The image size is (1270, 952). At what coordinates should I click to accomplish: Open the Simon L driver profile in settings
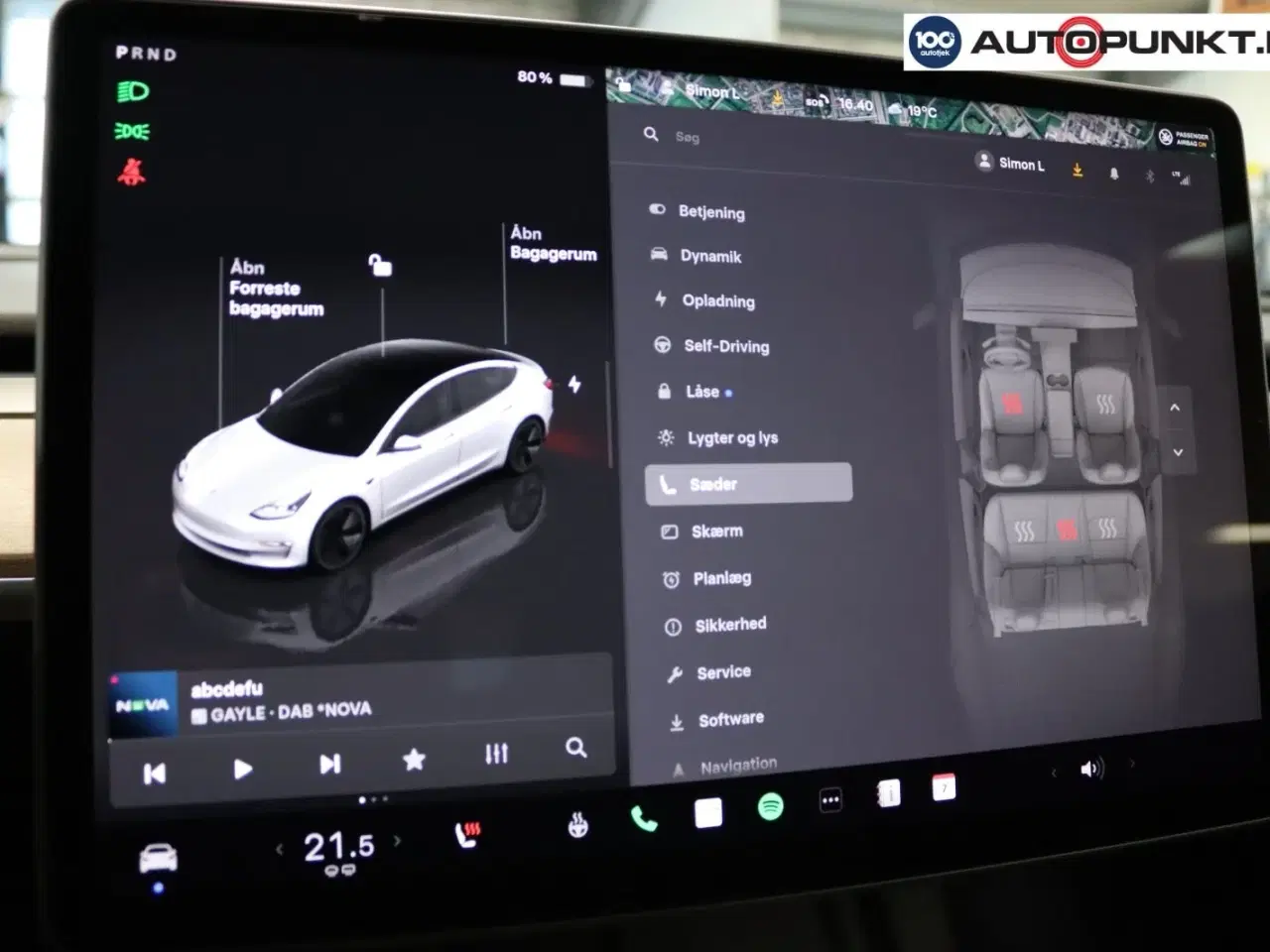pos(1010,163)
